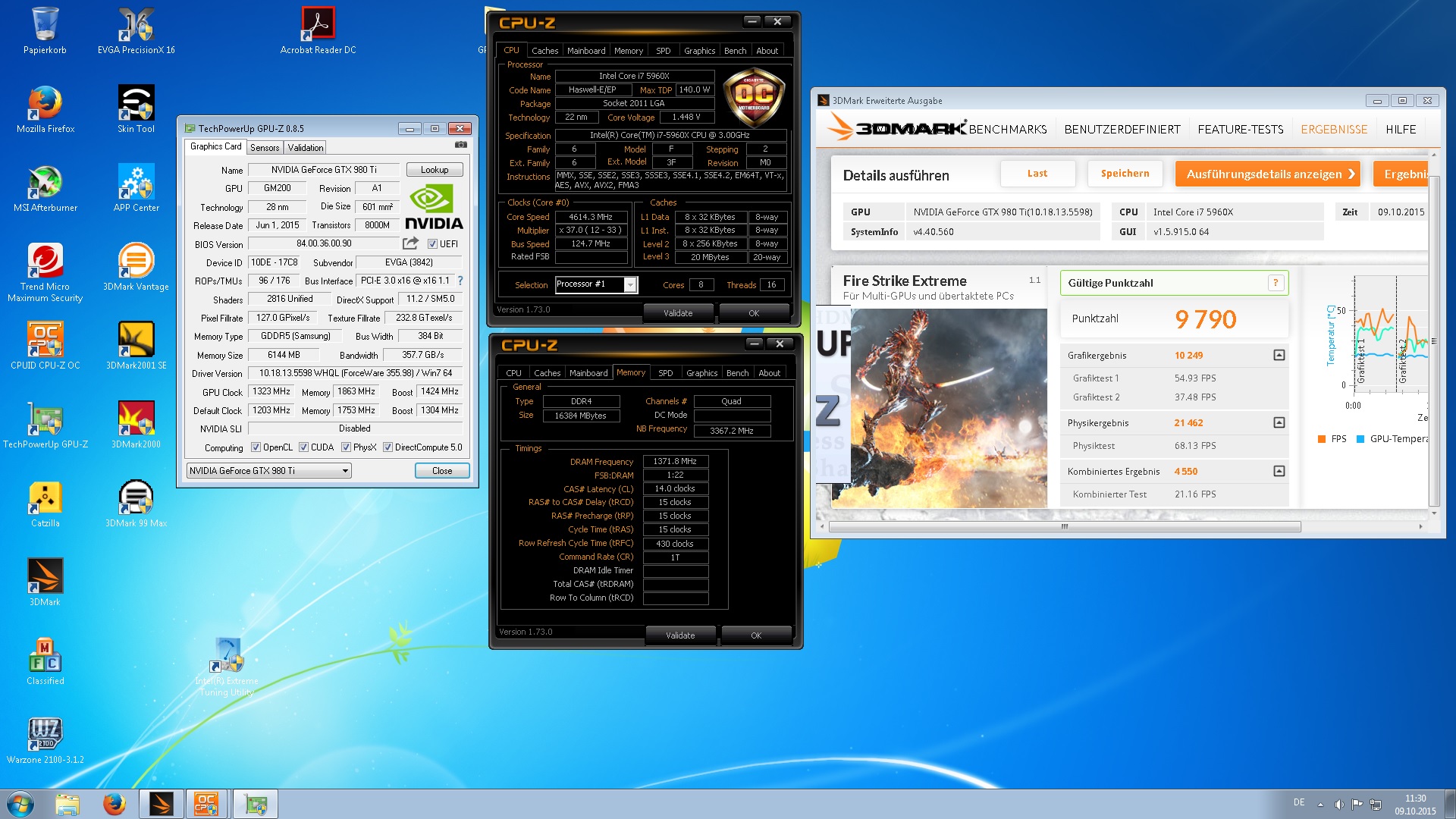Click the DE language indicator in taskbar
The height and width of the screenshot is (819, 1456).
(x=1299, y=802)
